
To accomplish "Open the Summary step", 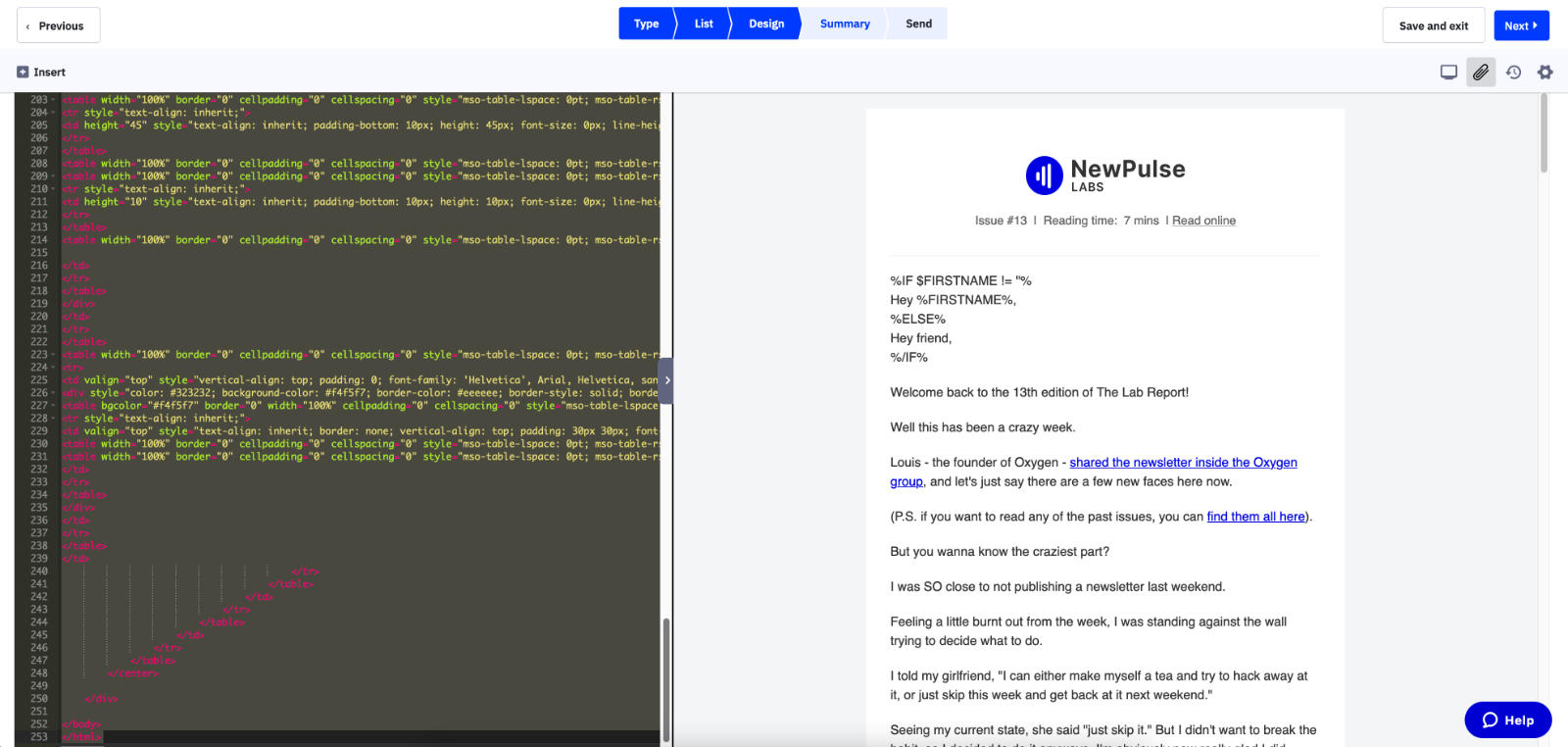I will point(845,24).
